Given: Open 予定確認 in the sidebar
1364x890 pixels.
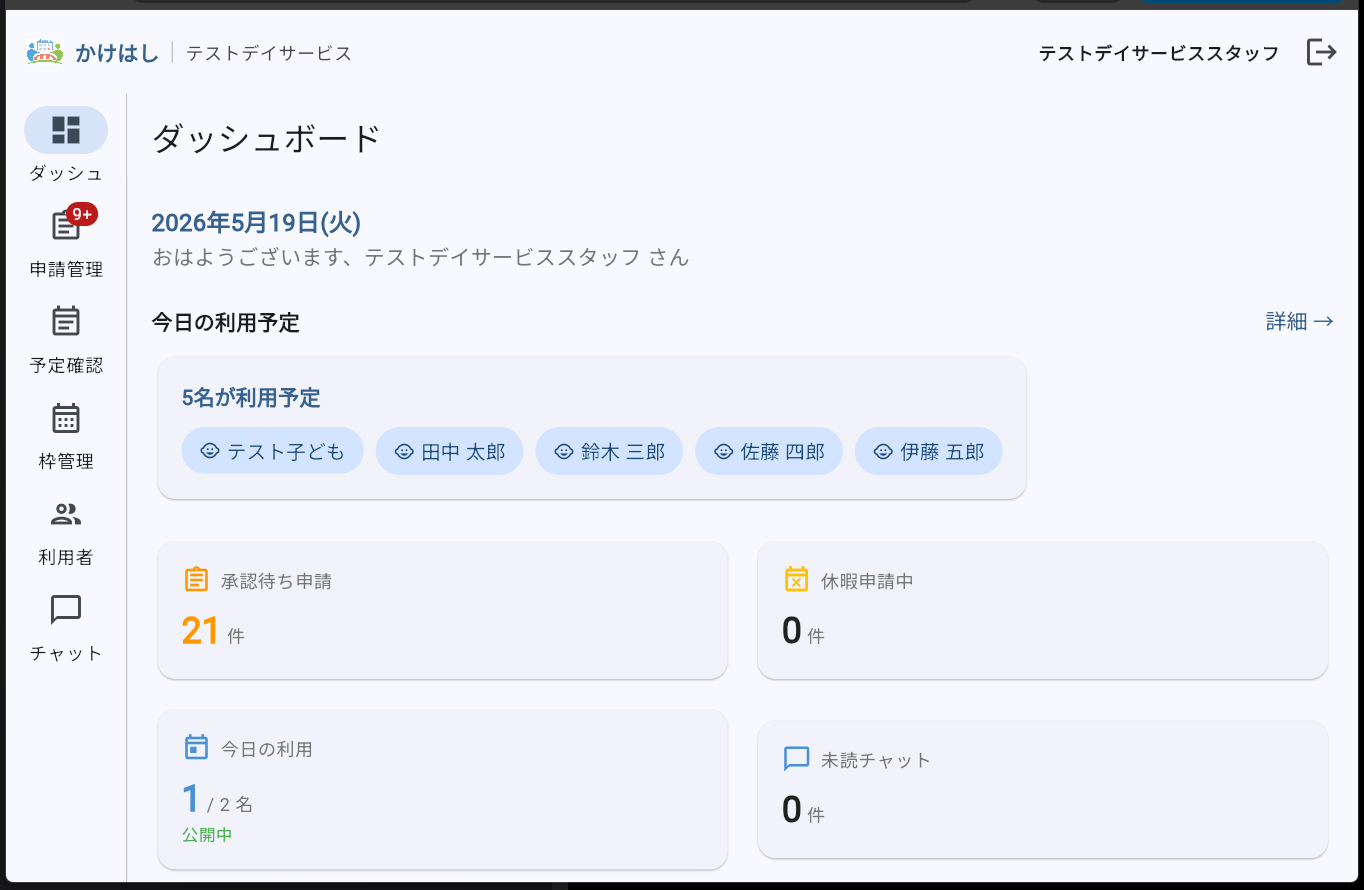Looking at the screenshot, I should [66, 341].
